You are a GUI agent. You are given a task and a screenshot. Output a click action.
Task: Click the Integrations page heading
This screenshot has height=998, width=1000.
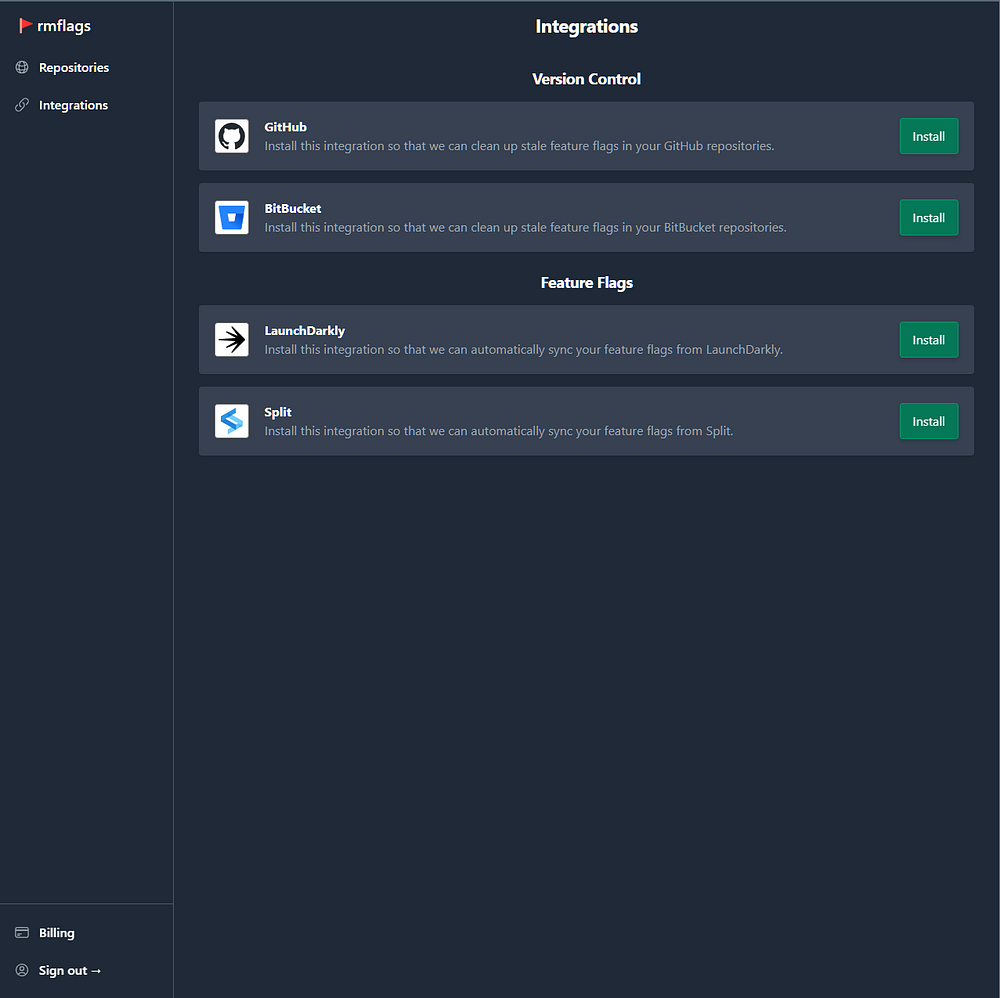coord(587,26)
